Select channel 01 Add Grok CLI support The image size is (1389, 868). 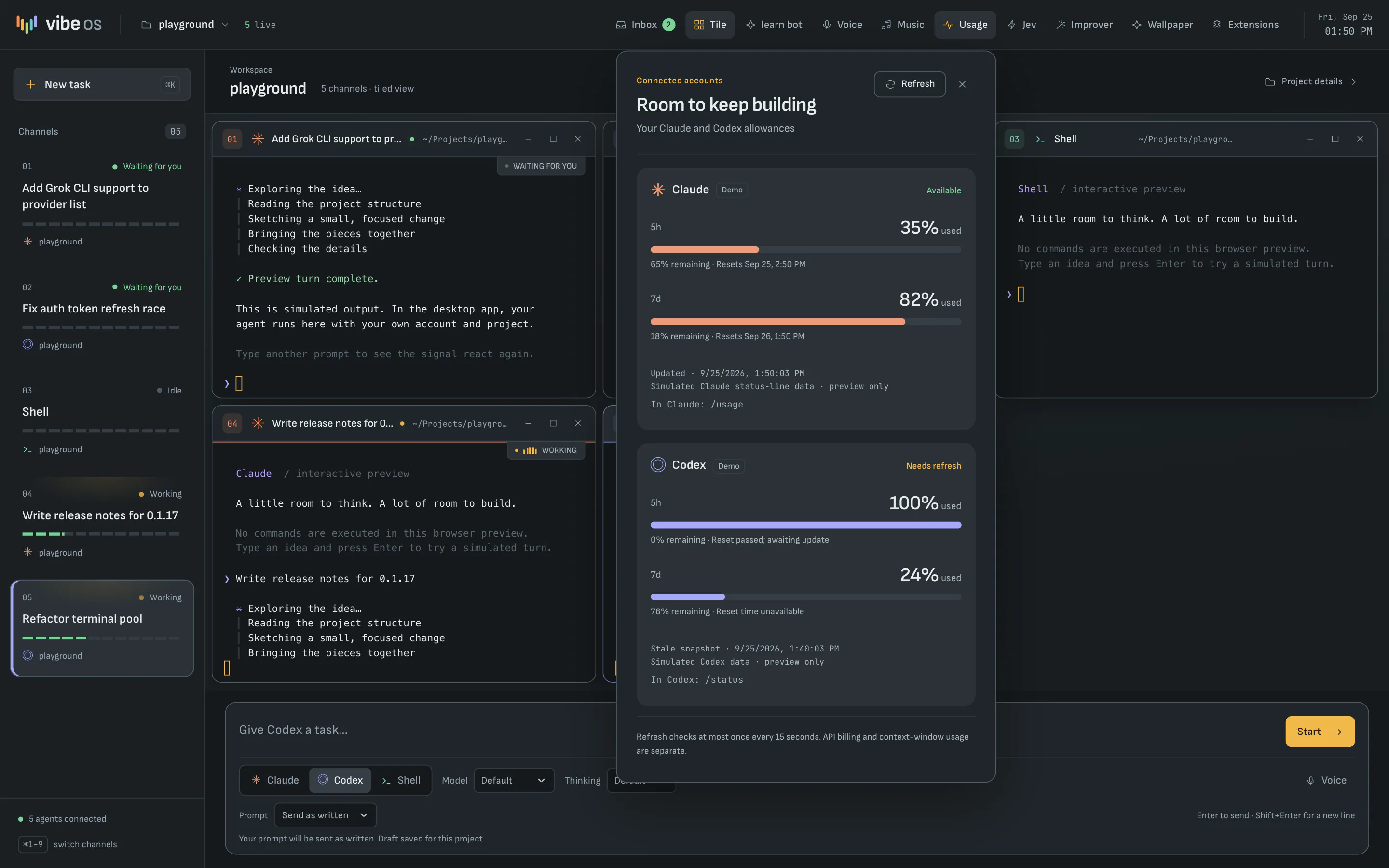point(102,204)
